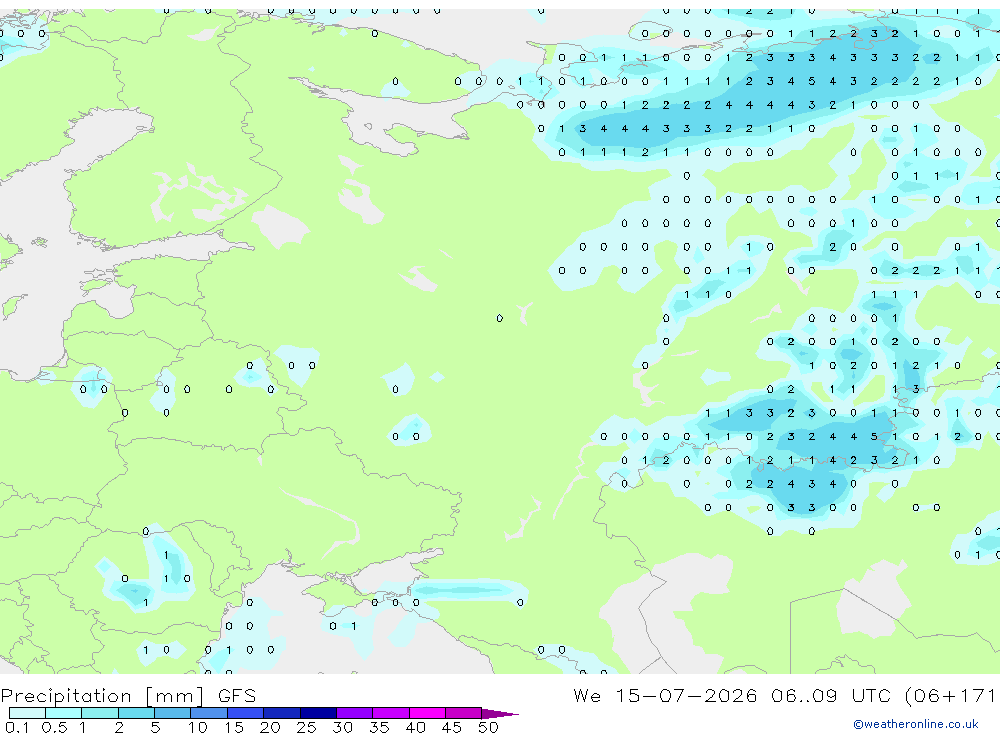Click the 5–10 mm legend swatch
The height and width of the screenshot is (733, 1000).
(173, 713)
